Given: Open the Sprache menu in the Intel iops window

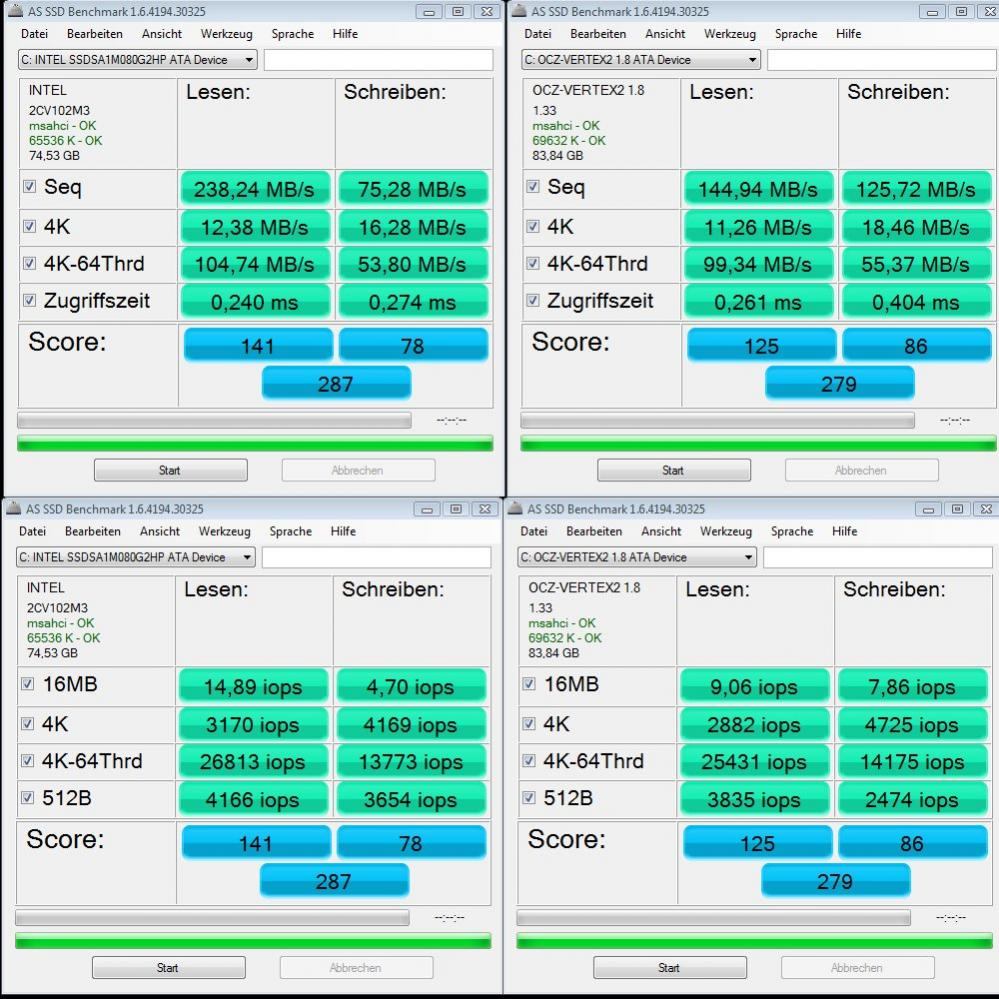Looking at the screenshot, I should 291,531.
